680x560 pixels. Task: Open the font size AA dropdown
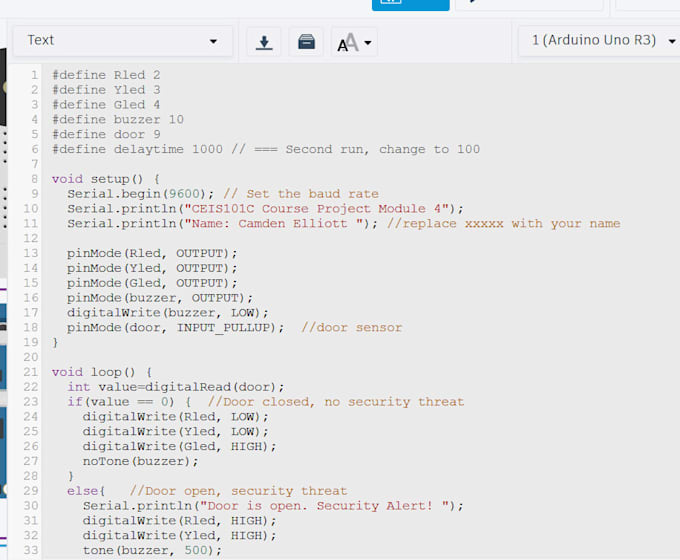pyautogui.click(x=354, y=42)
